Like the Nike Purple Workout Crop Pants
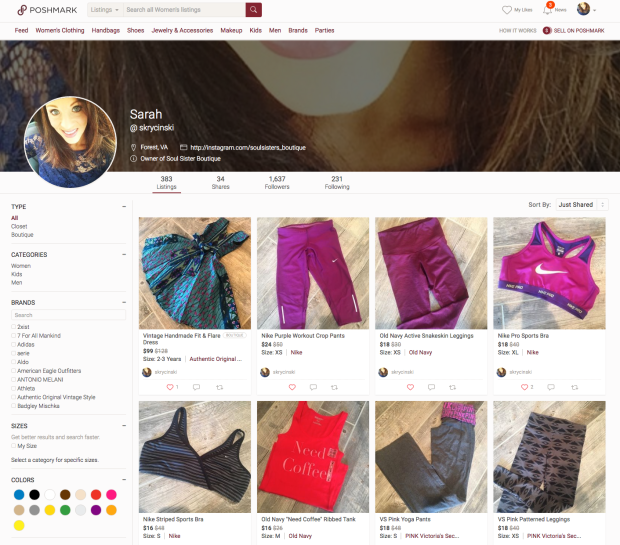Viewport: 620px width, 545px height. (292, 387)
